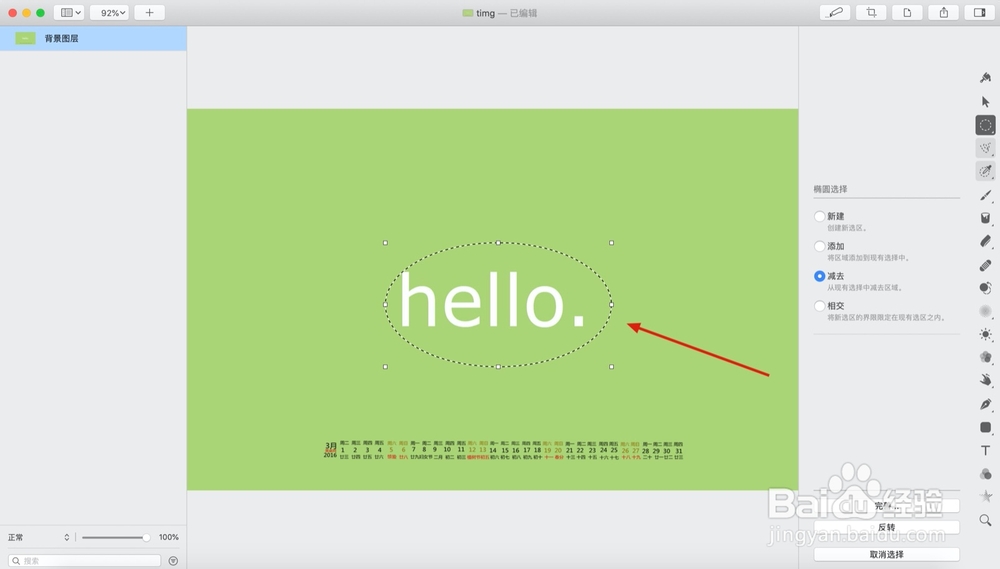Select the Clone stamp tool
Image resolution: width=1000 pixels, height=569 pixels.
(x=985, y=288)
